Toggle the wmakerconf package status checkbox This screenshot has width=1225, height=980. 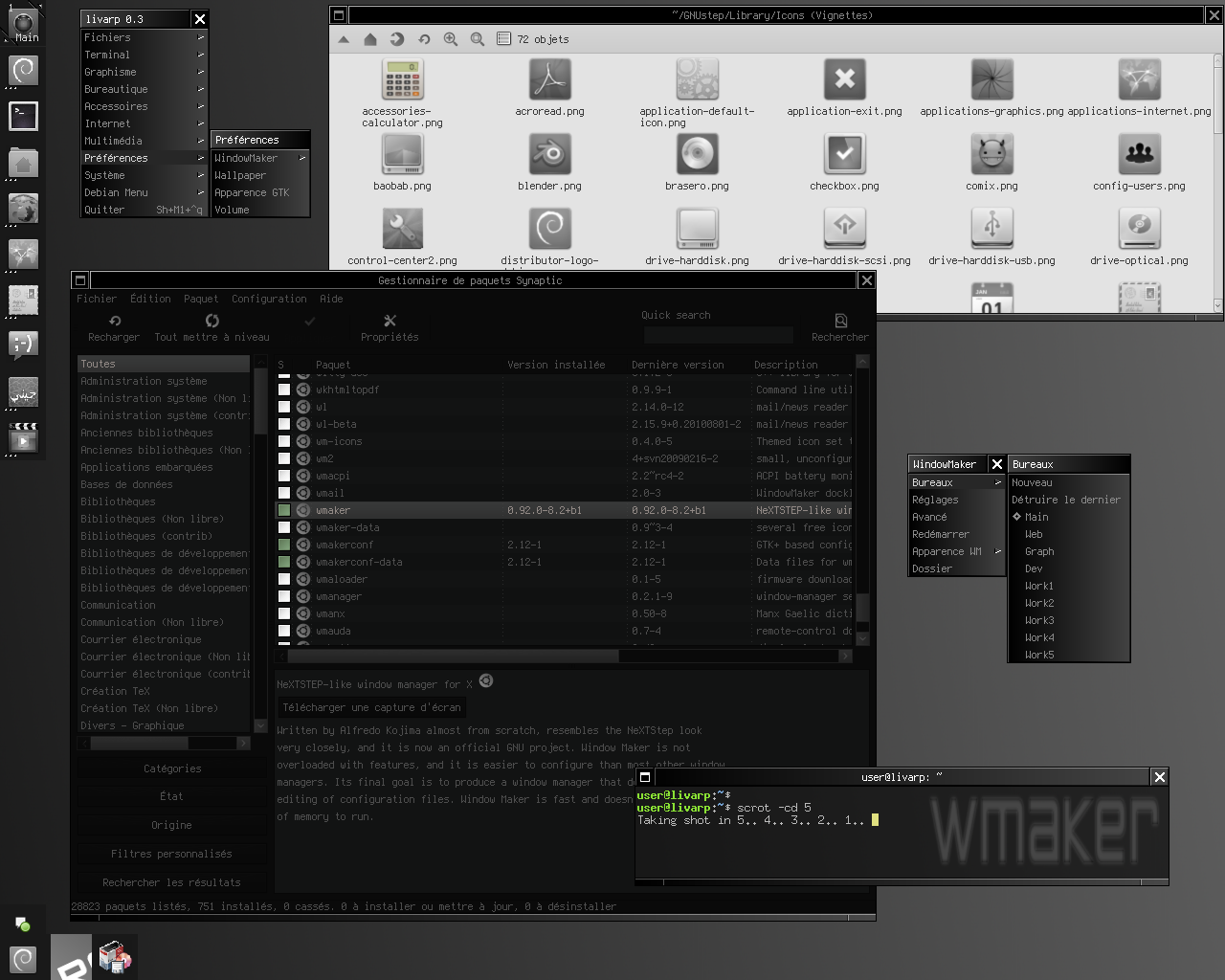click(x=284, y=545)
